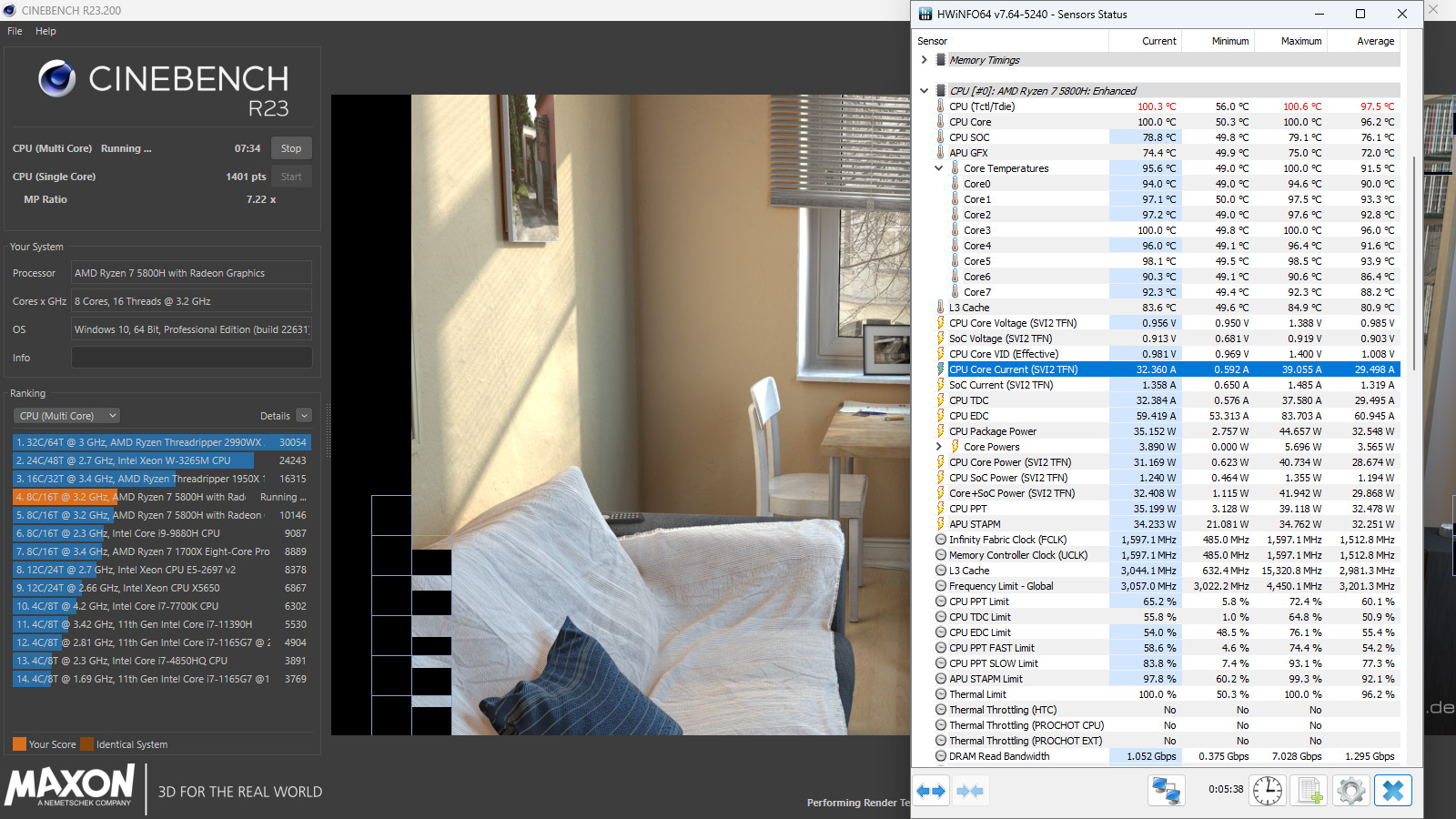
Task: Select the Core7 temperature row
Action: pyautogui.click(x=1168, y=292)
